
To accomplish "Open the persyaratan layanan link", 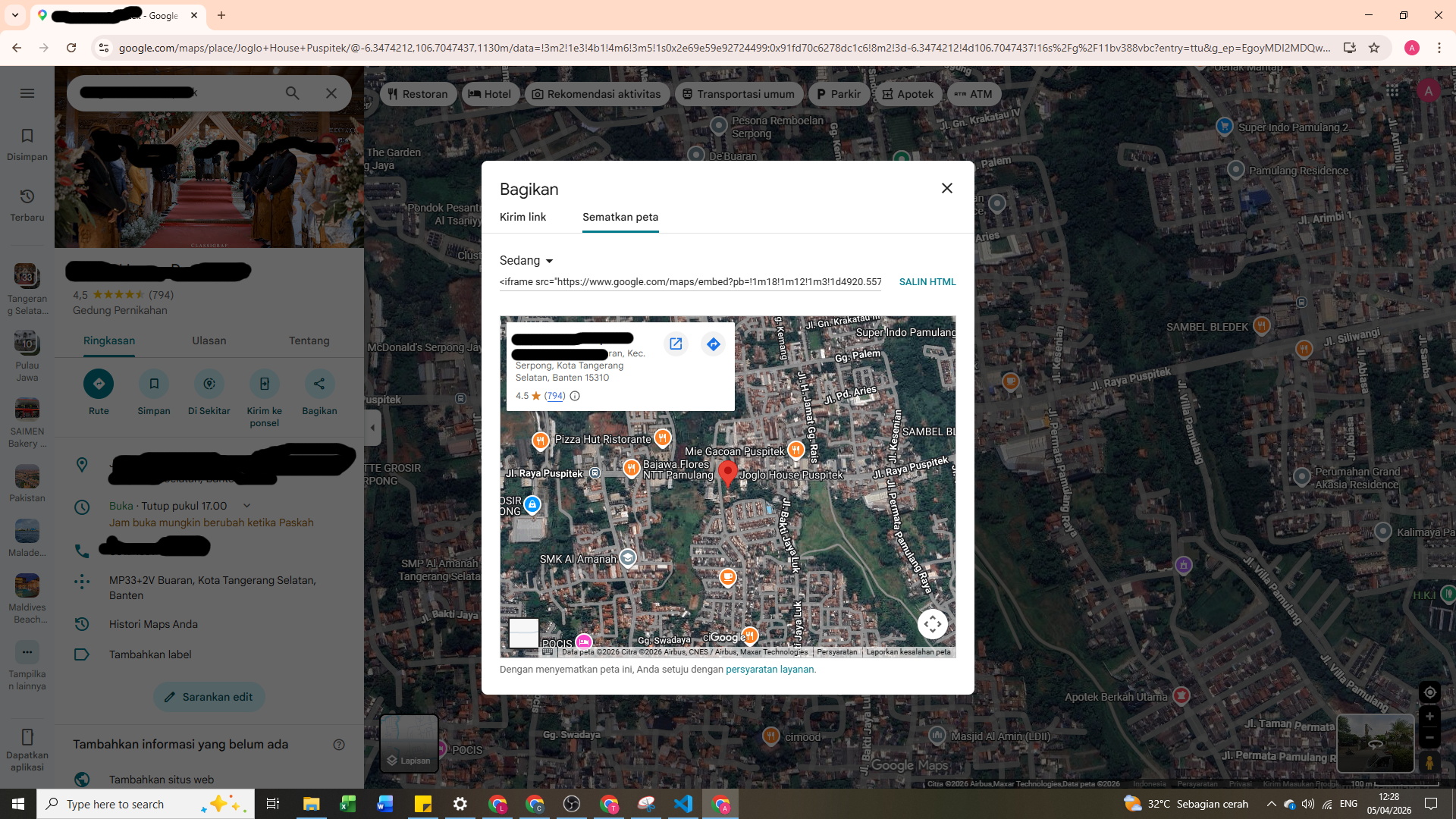I will (x=769, y=670).
